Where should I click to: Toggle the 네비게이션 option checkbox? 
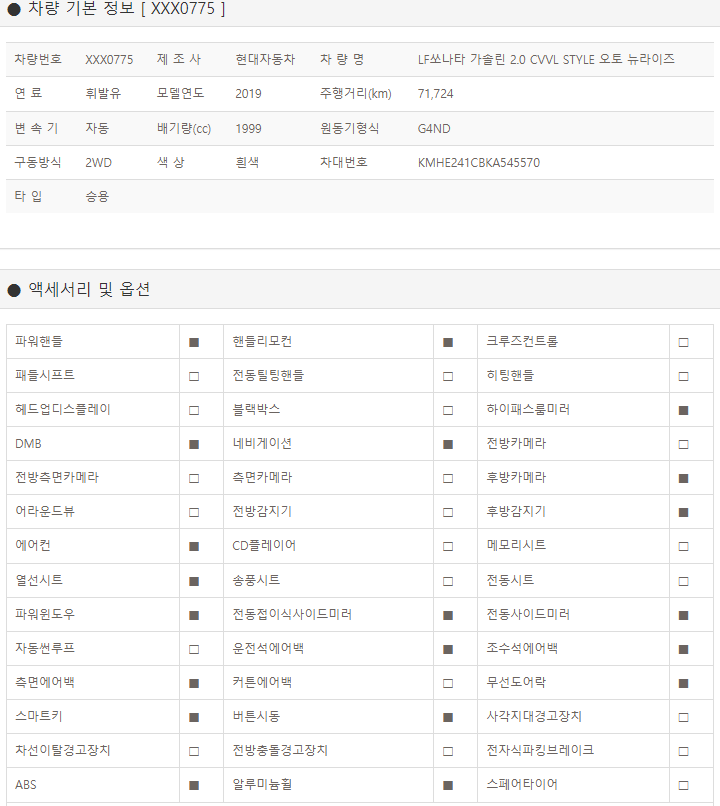click(x=448, y=444)
